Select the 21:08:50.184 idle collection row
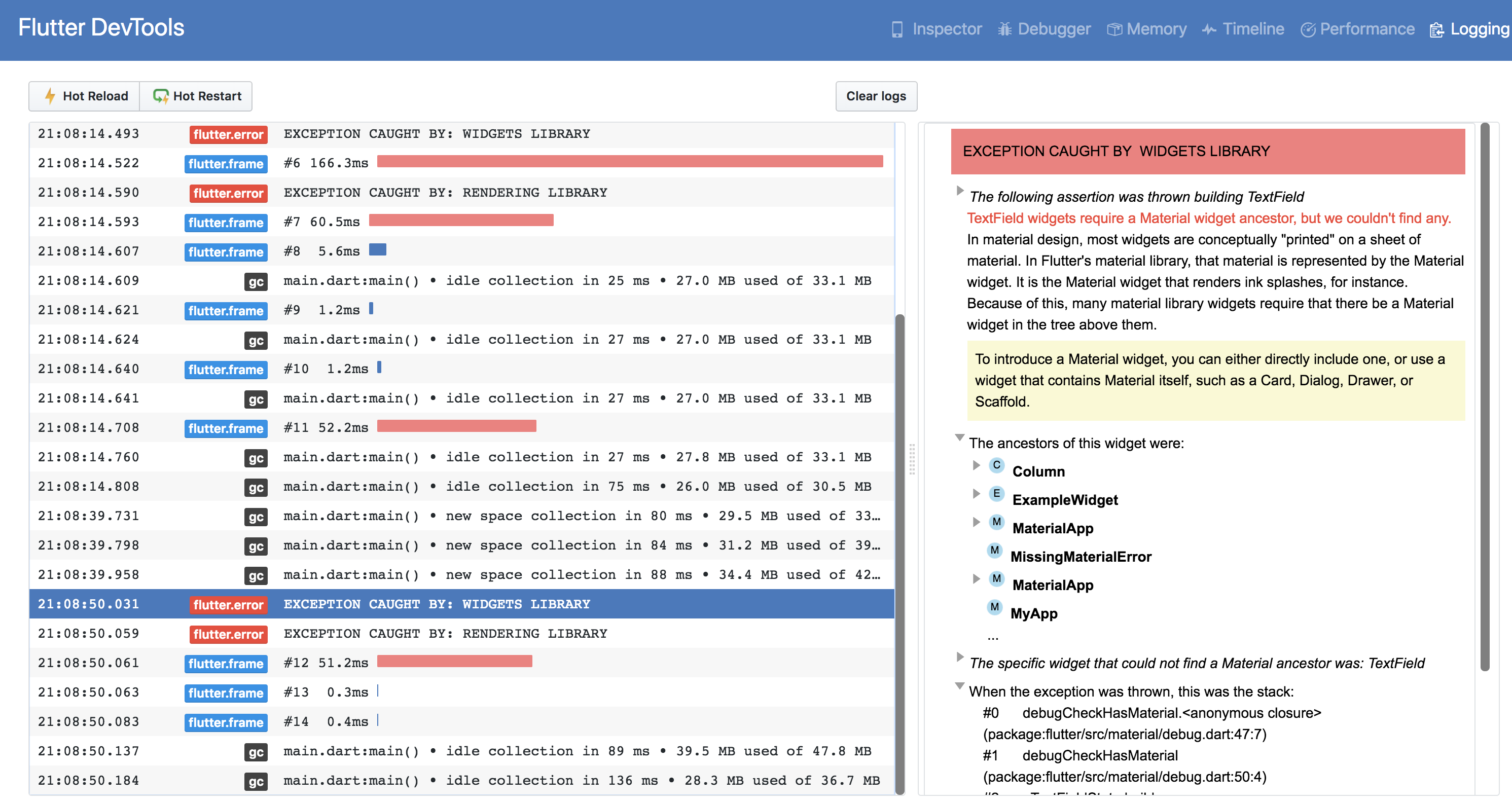Image resolution: width=1512 pixels, height=803 pixels. pos(461,780)
